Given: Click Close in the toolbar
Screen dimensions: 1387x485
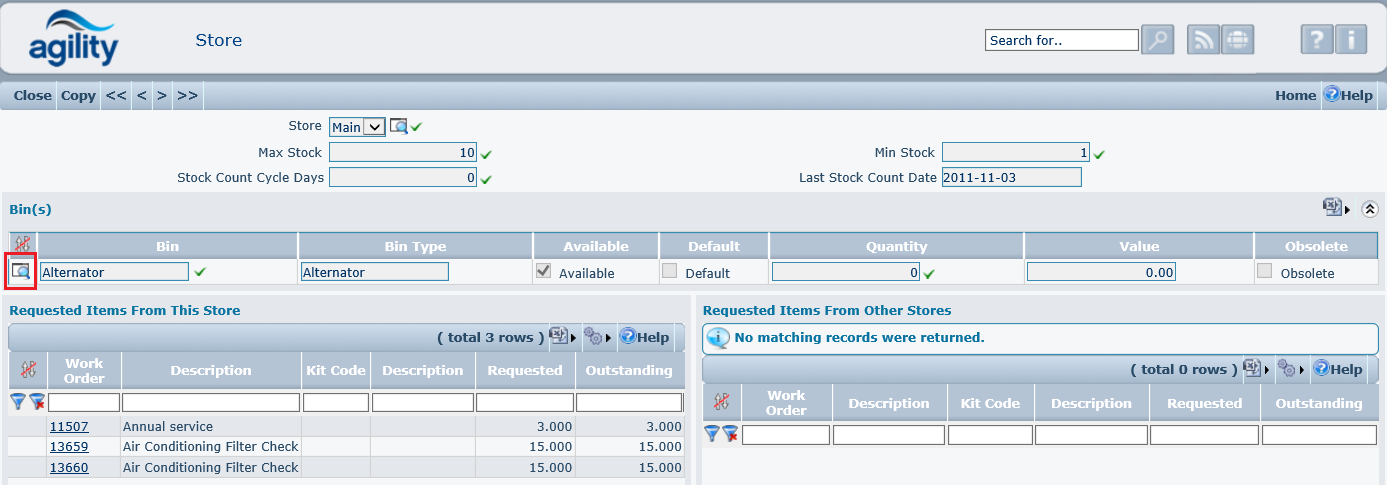Looking at the screenshot, I should click(32, 95).
